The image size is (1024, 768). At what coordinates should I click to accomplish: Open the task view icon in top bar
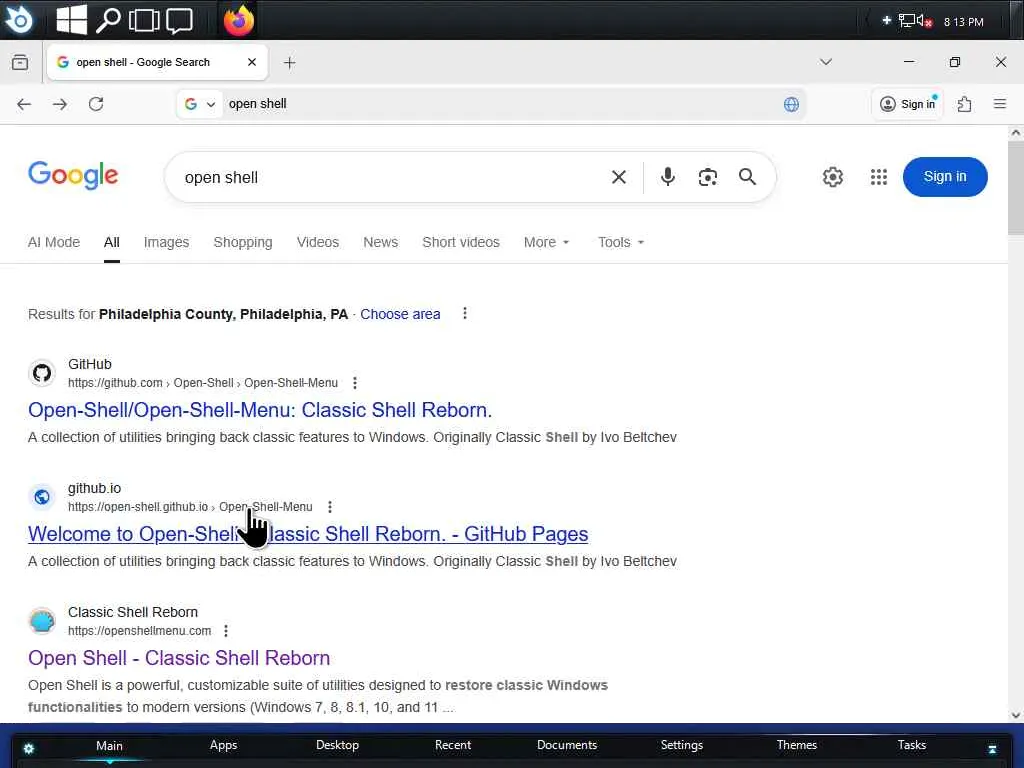pyautogui.click(x=144, y=20)
